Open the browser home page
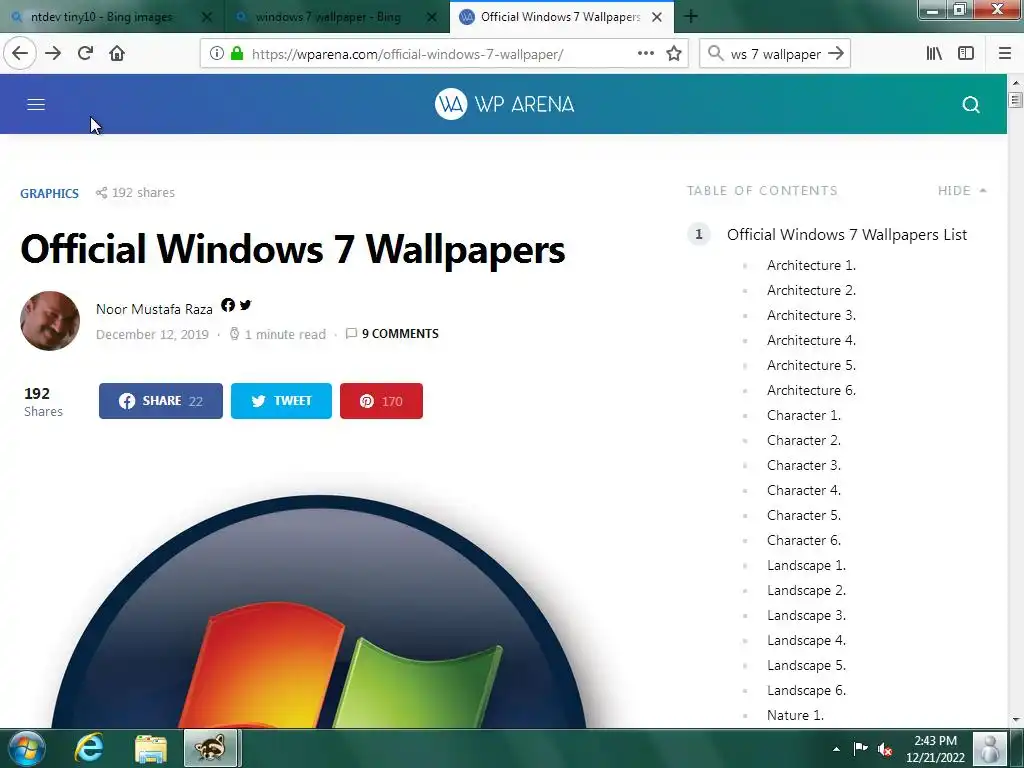This screenshot has height=768, width=1024. click(x=117, y=54)
